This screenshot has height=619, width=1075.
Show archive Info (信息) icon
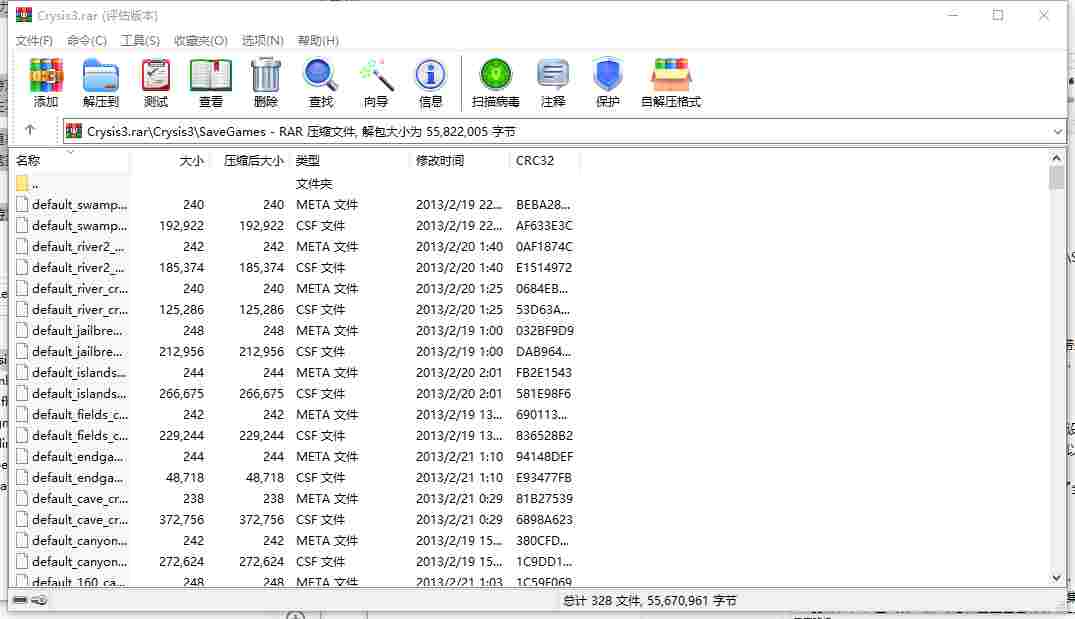coord(431,82)
